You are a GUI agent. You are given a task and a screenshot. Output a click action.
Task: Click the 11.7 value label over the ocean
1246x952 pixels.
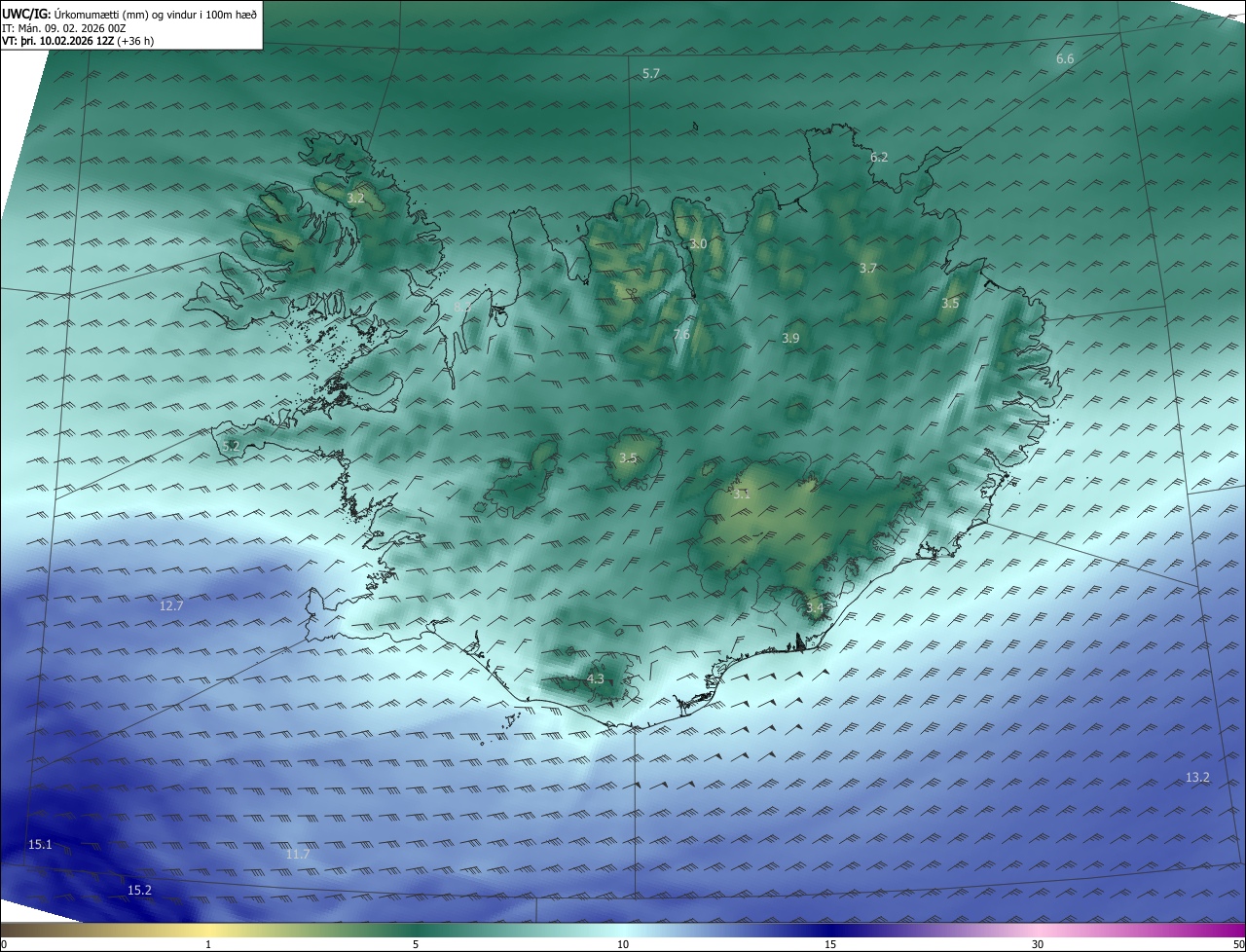pos(298,855)
